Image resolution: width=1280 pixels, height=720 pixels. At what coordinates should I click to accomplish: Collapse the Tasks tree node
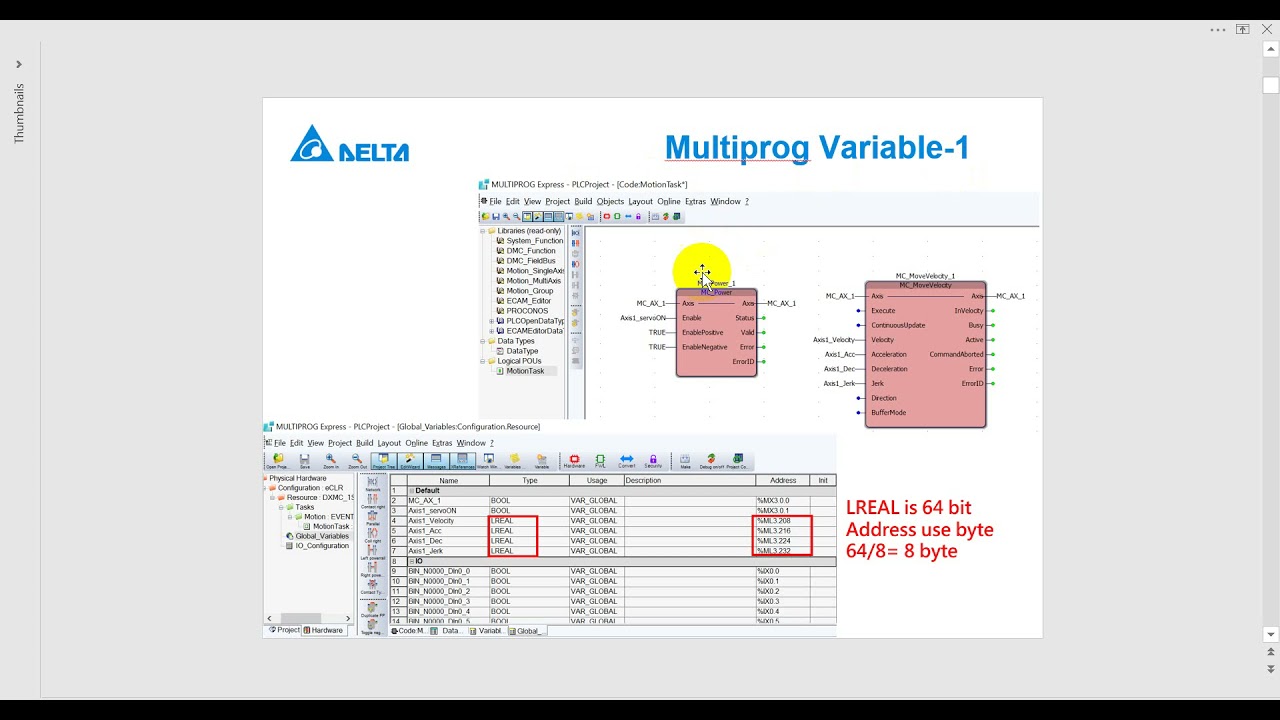click(282, 507)
